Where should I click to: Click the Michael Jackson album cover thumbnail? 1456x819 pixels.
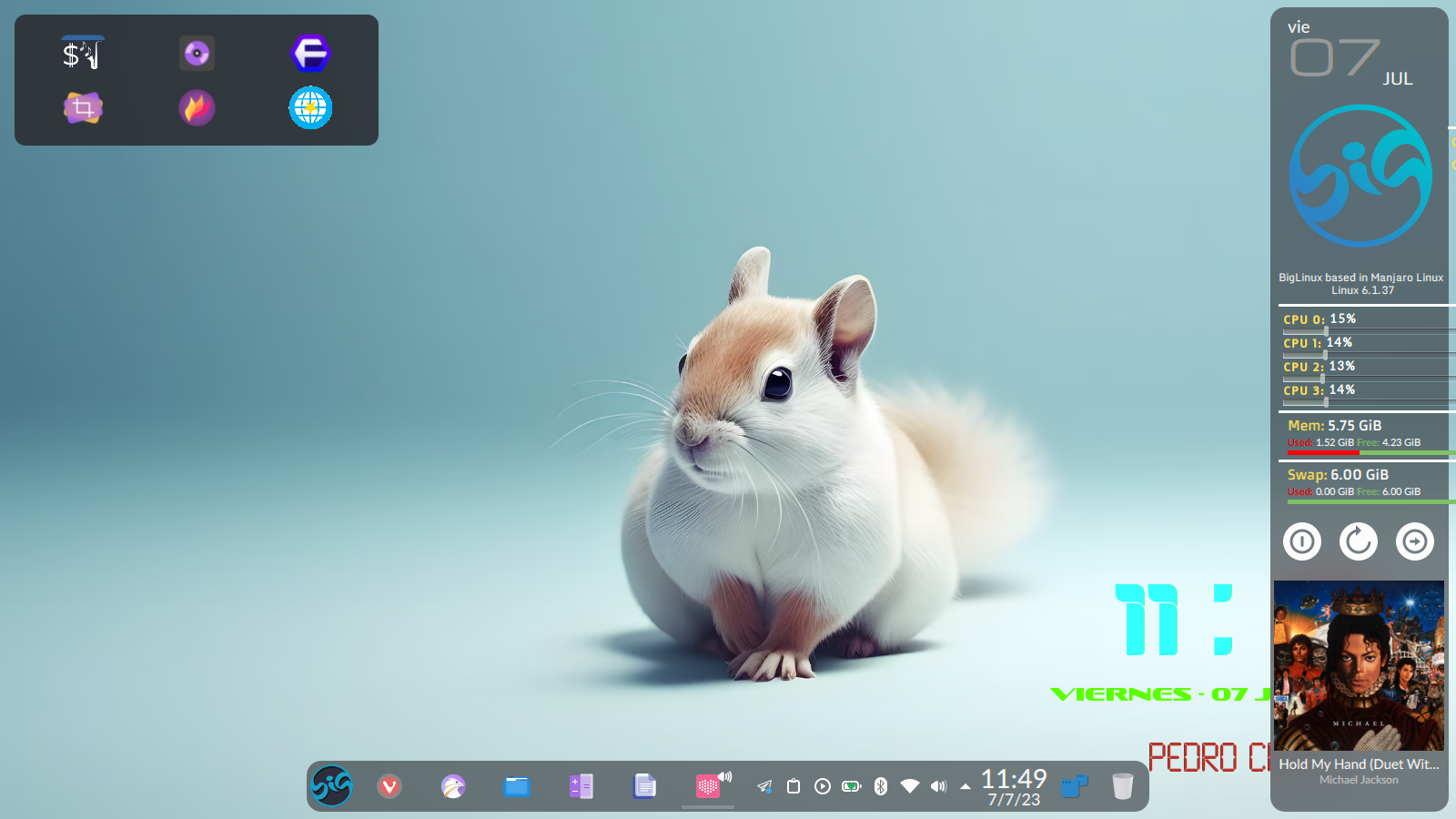pos(1359,665)
